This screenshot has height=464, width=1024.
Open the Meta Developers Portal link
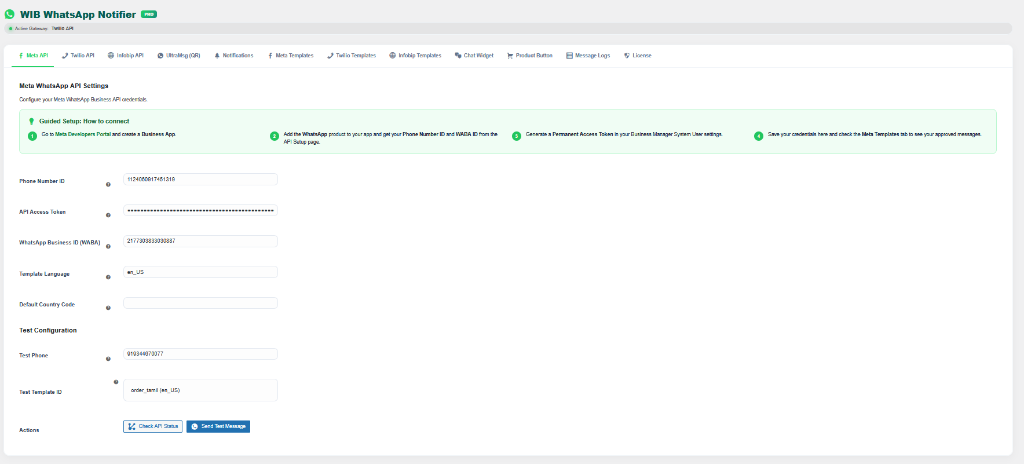point(83,133)
